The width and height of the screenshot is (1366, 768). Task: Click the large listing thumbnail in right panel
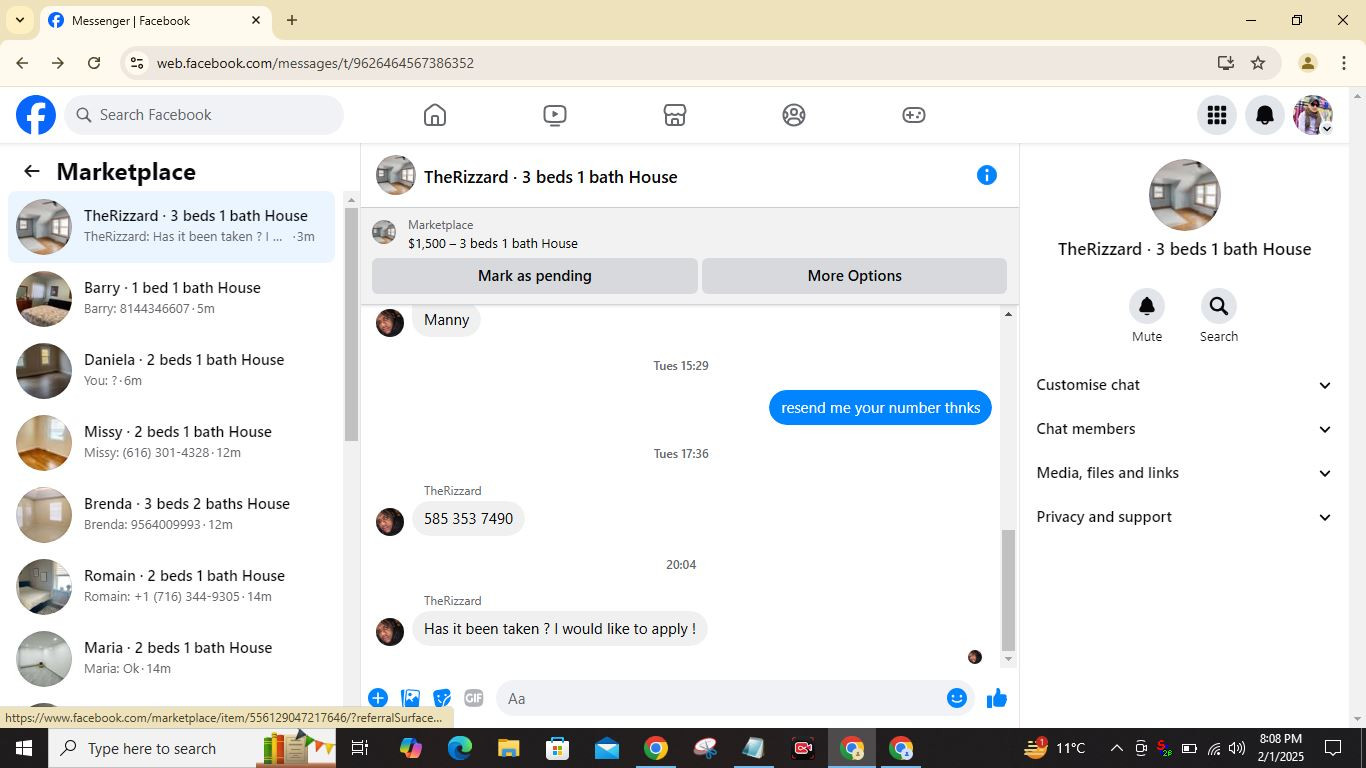click(1185, 195)
